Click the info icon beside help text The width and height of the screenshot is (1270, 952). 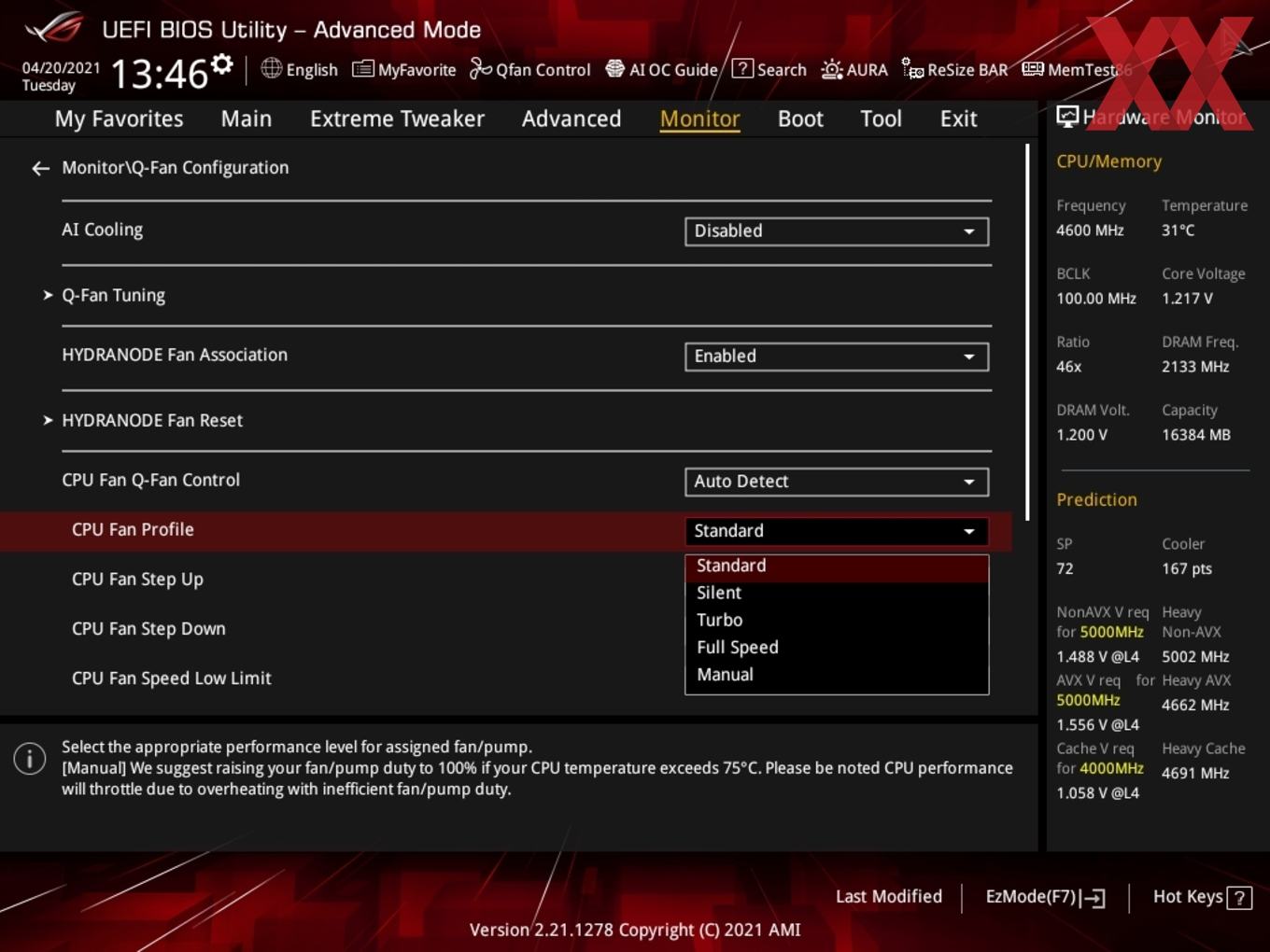click(30, 759)
